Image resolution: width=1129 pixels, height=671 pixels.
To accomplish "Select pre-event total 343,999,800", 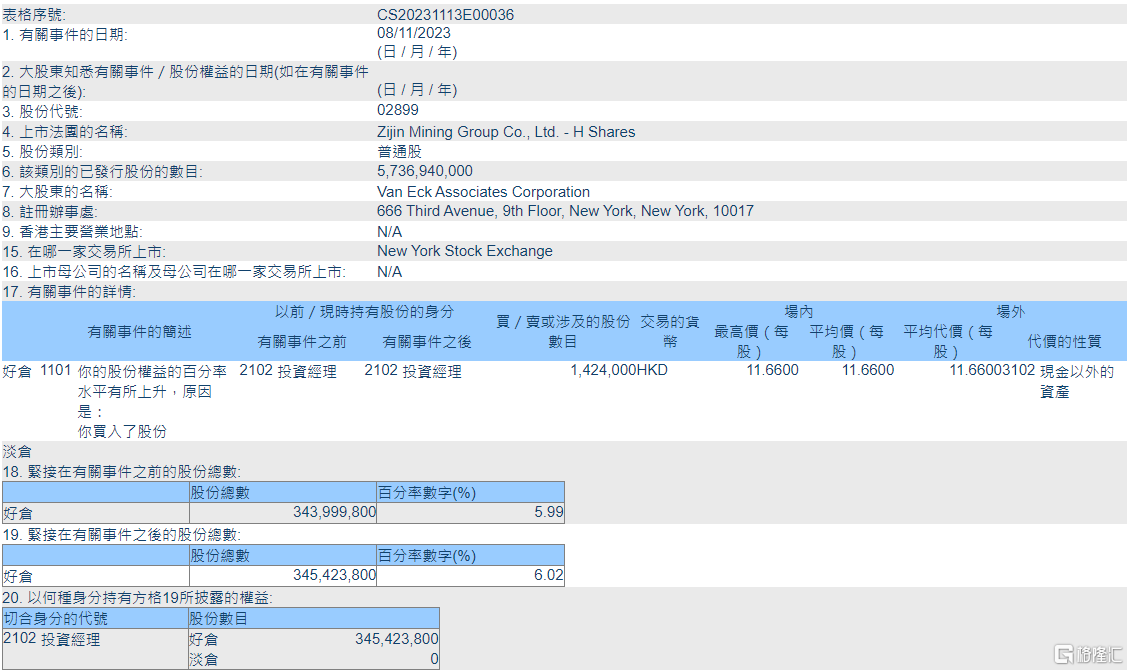I will tap(334, 512).
